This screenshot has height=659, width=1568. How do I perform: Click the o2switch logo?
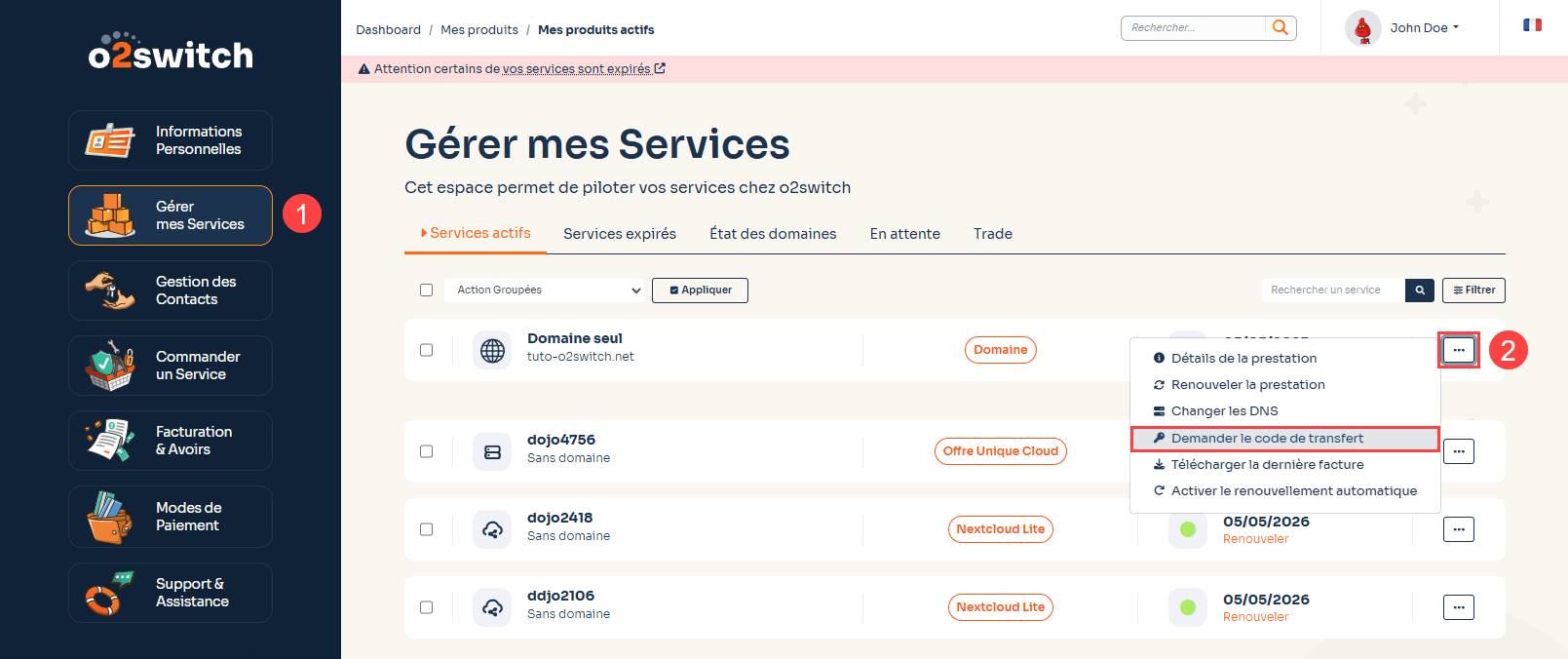pyautogui.click(x=171, y=52)
